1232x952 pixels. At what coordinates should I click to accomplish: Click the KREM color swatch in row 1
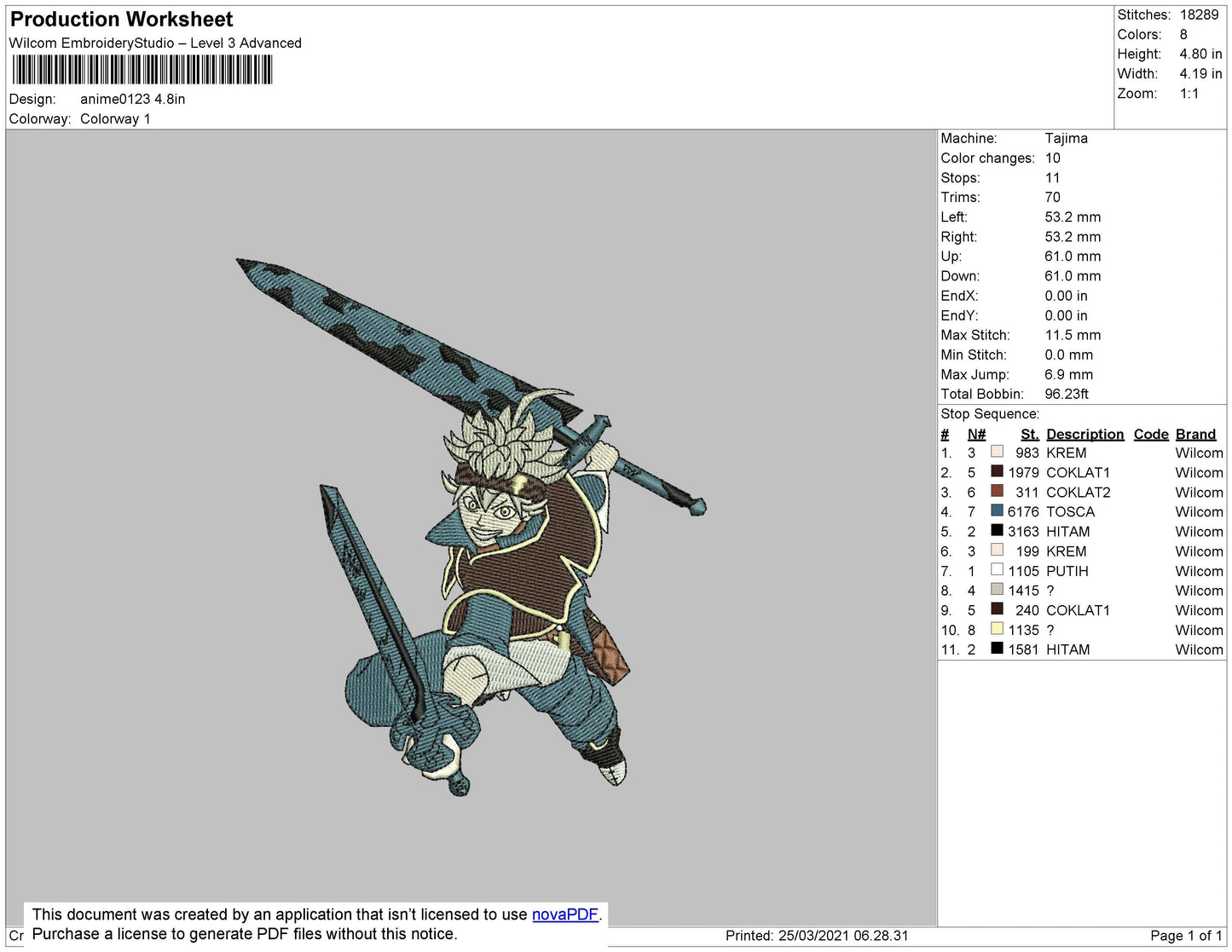click(x=997, y=452)
